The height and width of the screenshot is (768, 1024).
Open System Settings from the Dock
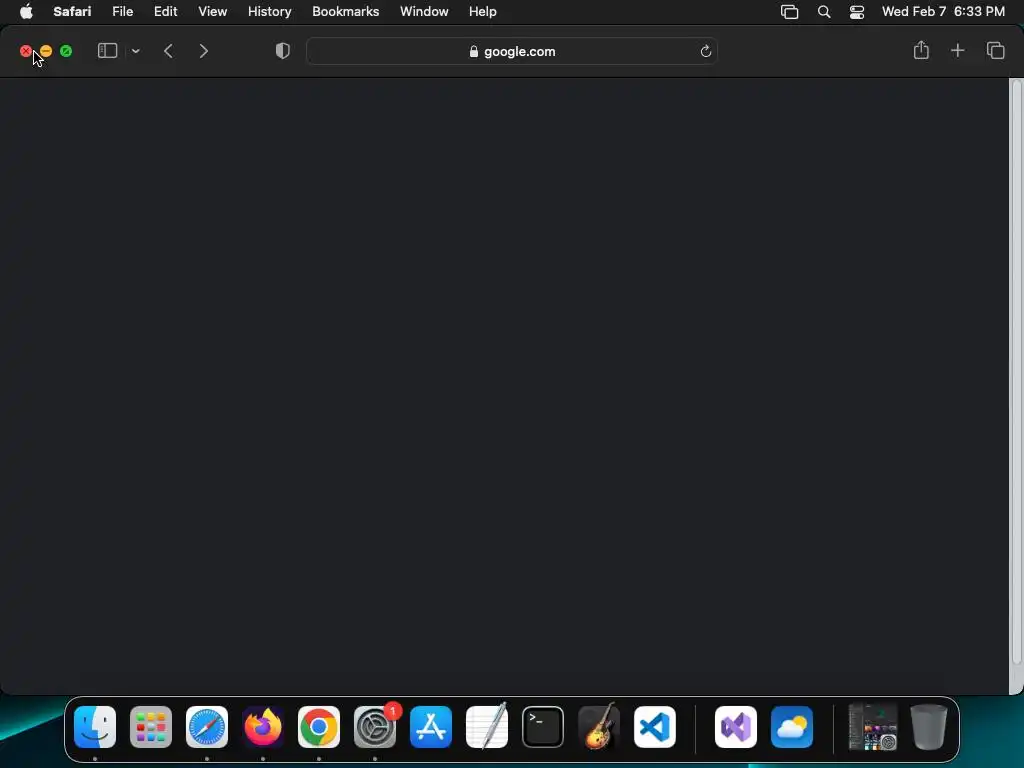point(375,727)
